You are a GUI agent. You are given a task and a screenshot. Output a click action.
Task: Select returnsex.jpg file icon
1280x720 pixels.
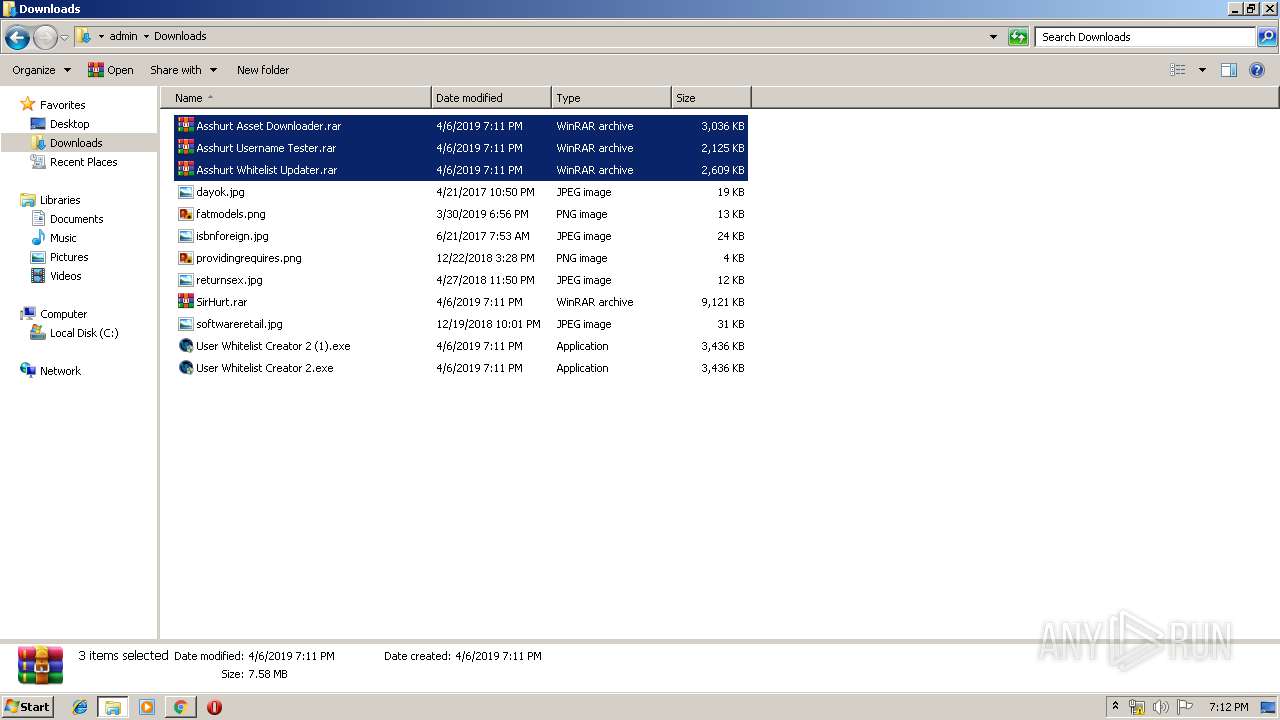(x=186, y=280)
